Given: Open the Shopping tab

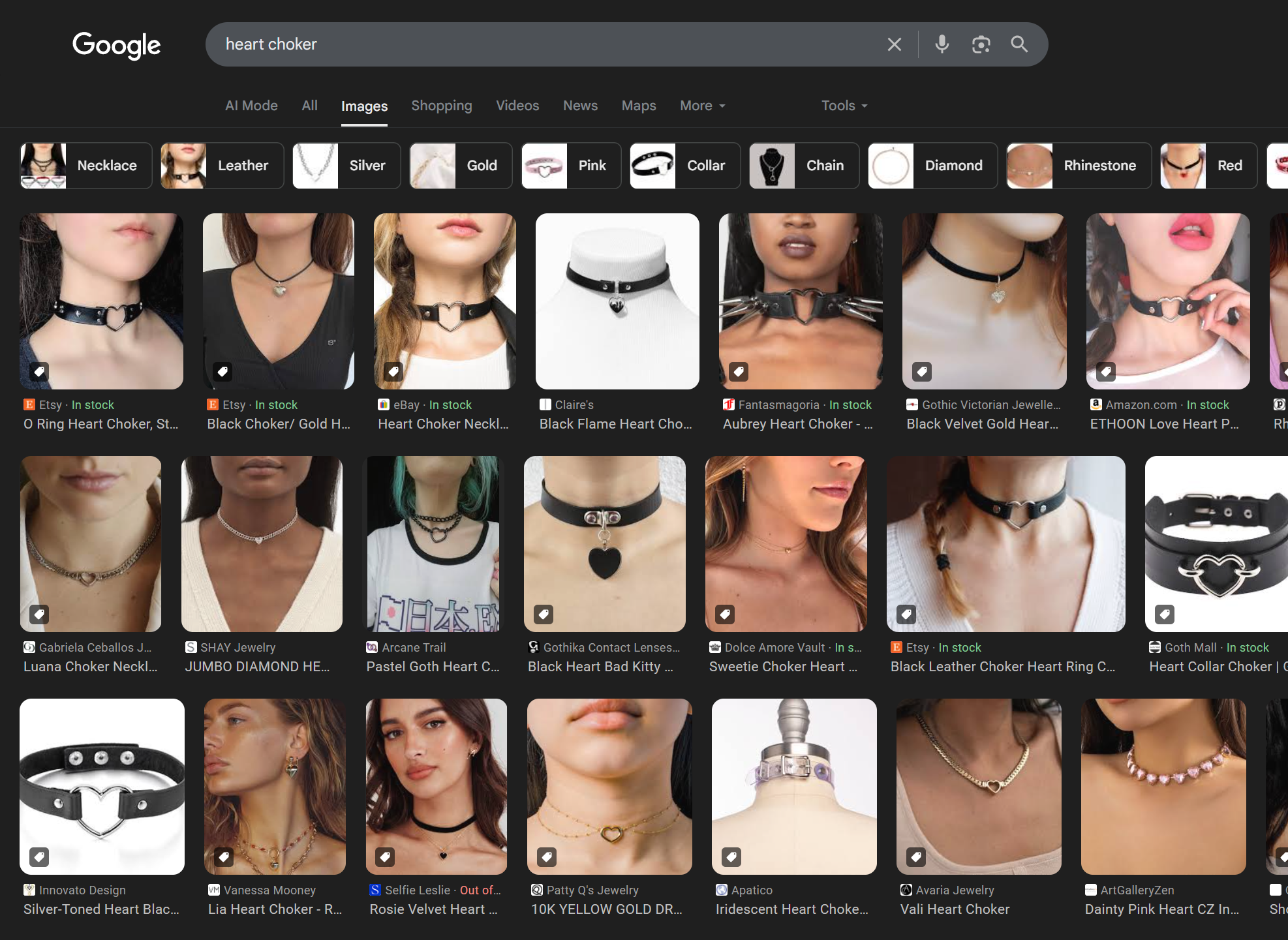Looking at the screenshot, I should (x=442, y=106).
